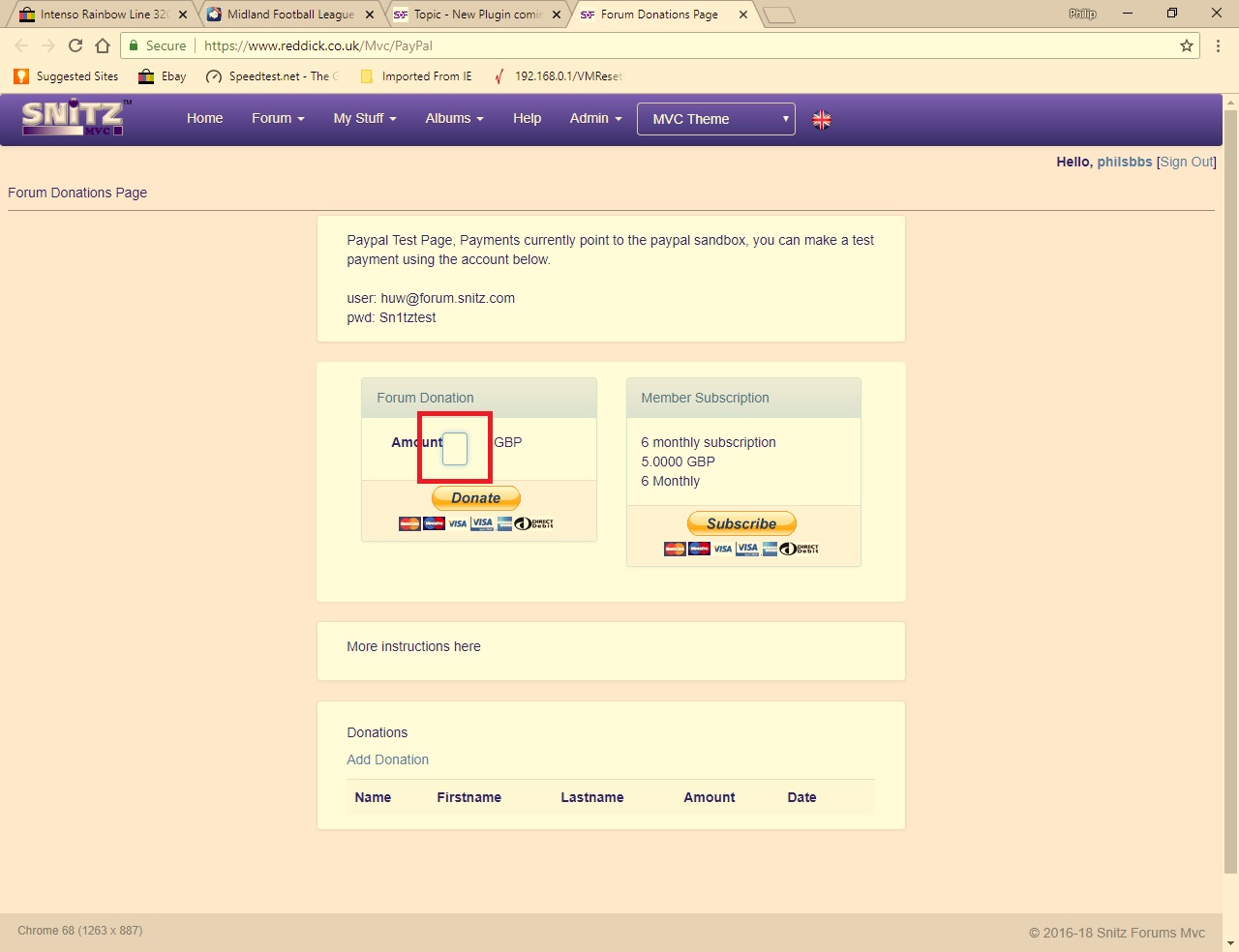Open the Ebay bookmark
The image size is (1239, 952).
point(163,76)
